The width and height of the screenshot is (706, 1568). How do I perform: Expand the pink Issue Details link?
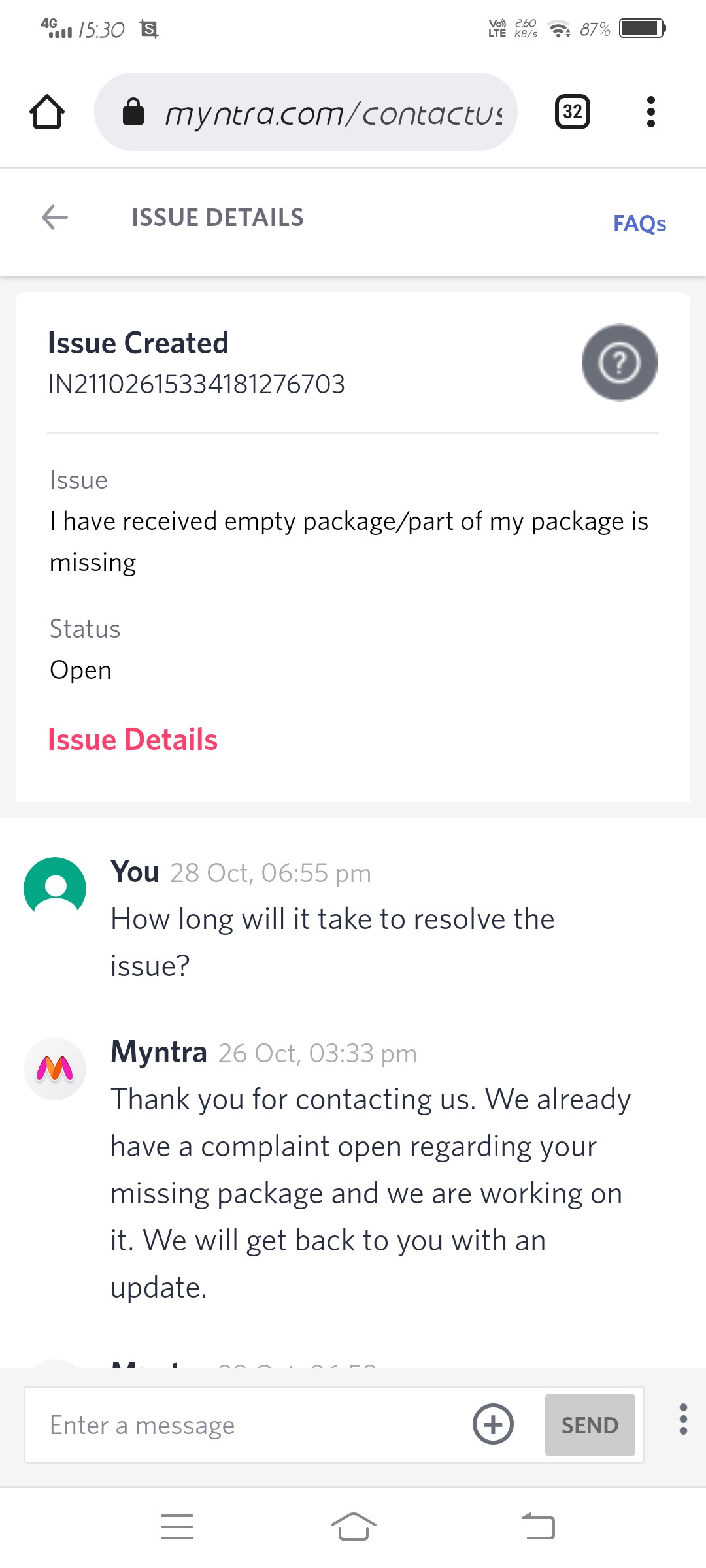pyautogui.click(x=133, y=740)
